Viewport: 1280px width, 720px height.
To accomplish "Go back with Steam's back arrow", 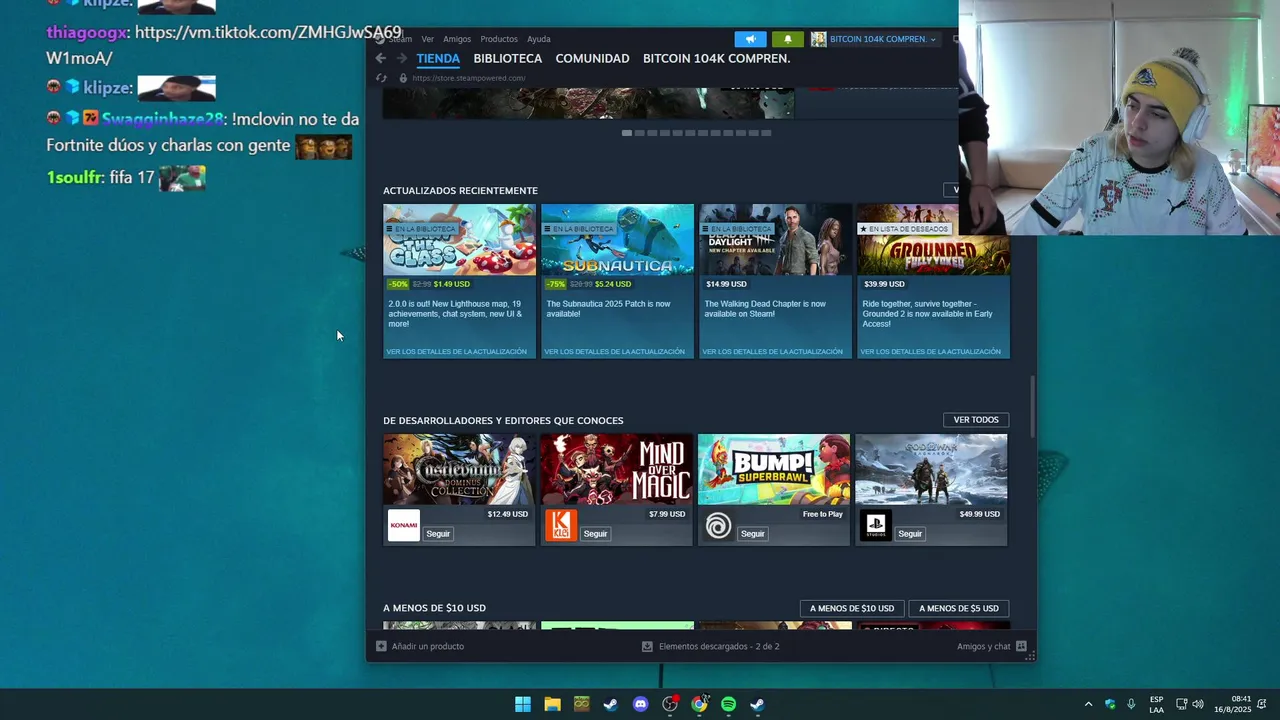I will point(380,58).
